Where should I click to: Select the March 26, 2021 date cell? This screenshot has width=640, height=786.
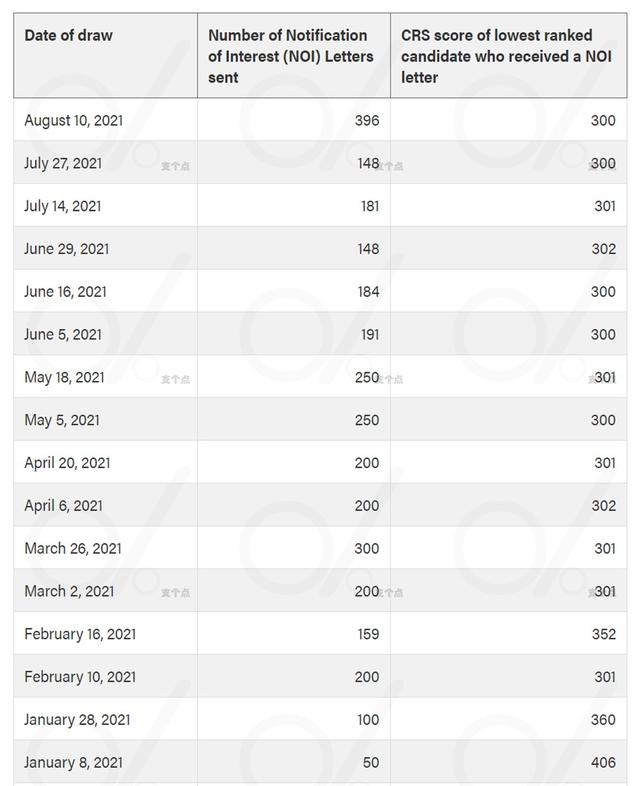[73, 548]
